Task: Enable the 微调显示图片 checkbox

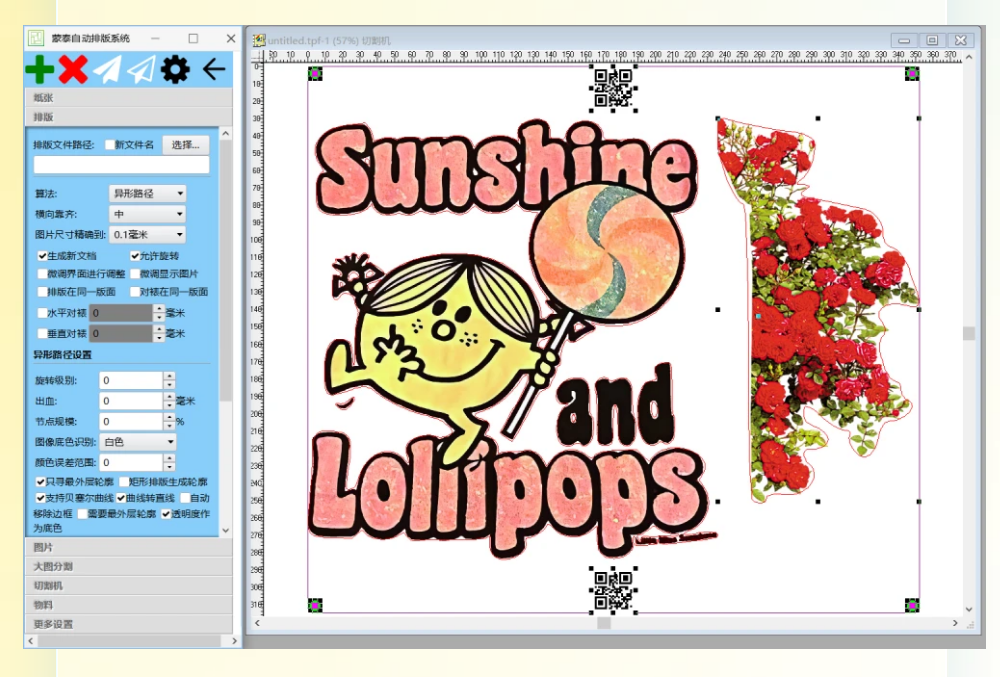Action: click(135, 274)
